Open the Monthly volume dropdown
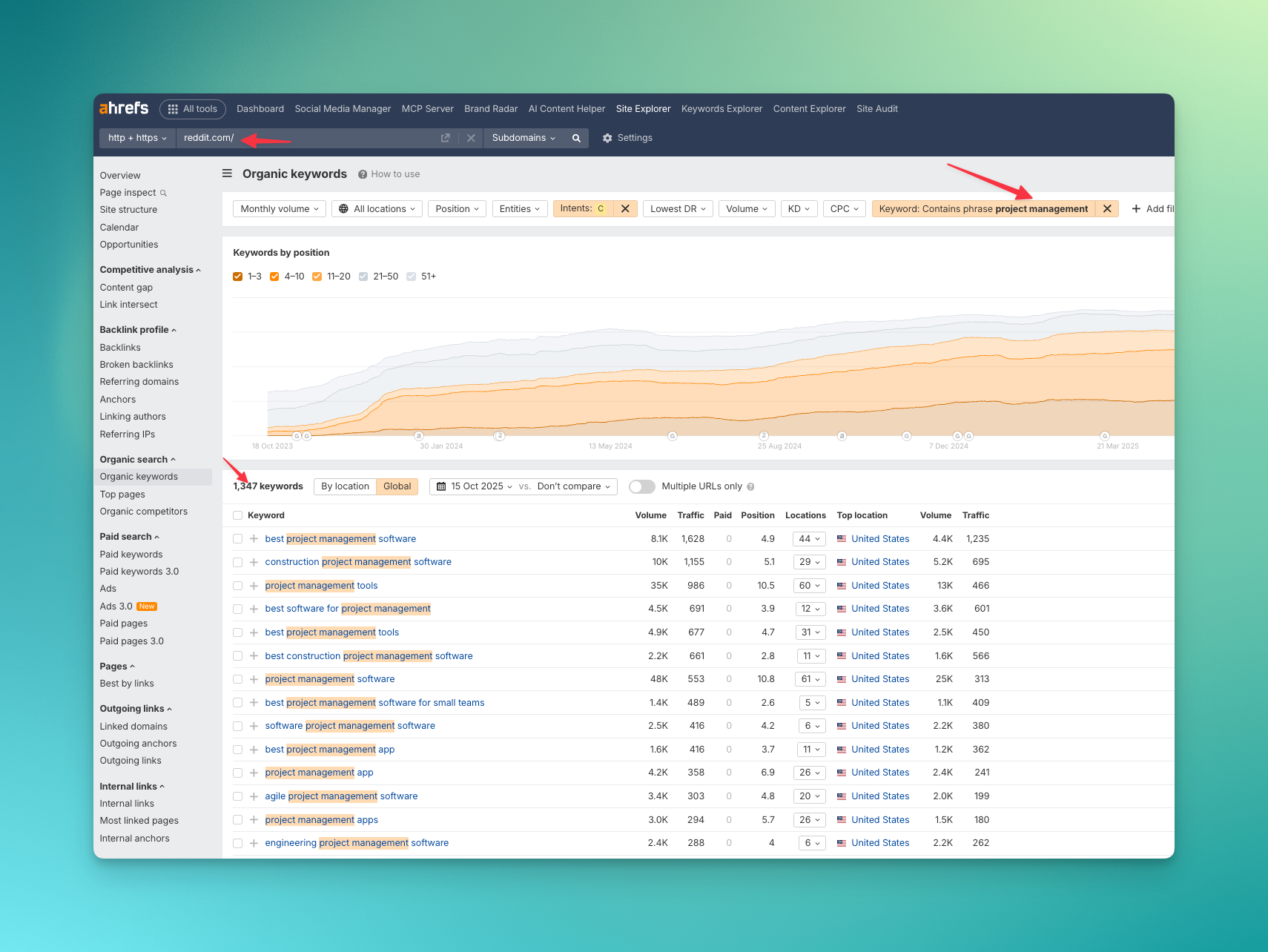1268x952 pixels. coord(279,209)
